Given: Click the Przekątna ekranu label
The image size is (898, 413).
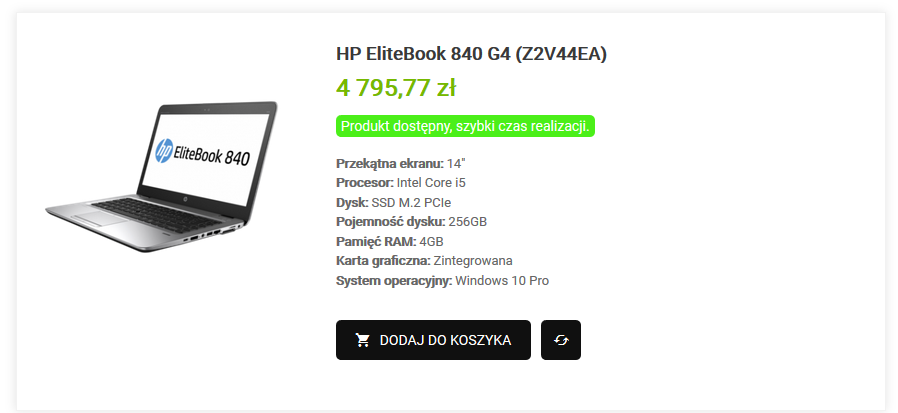Looking at the screenshot, I should point(390,164).
